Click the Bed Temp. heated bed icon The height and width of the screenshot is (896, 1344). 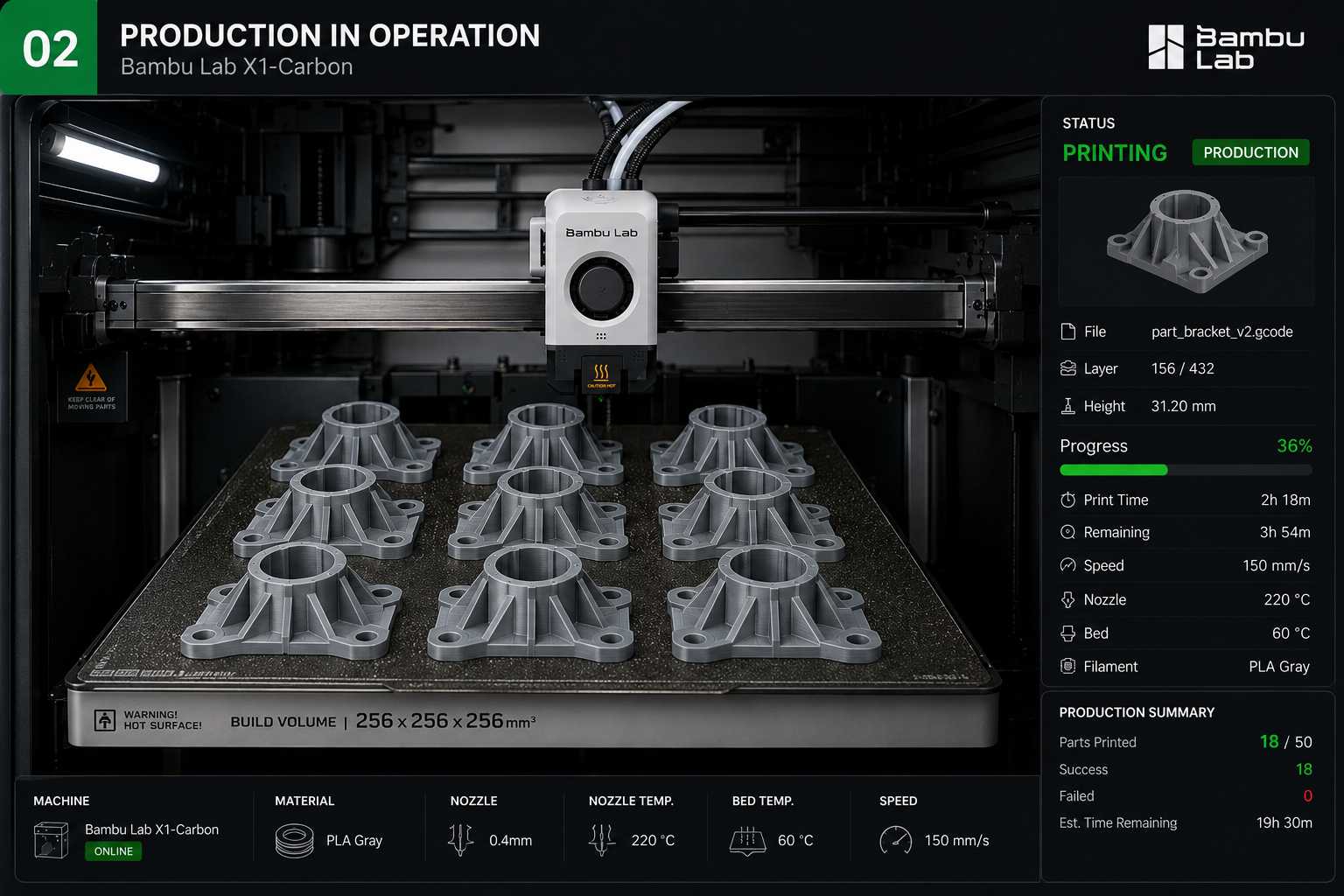point(748,841)
